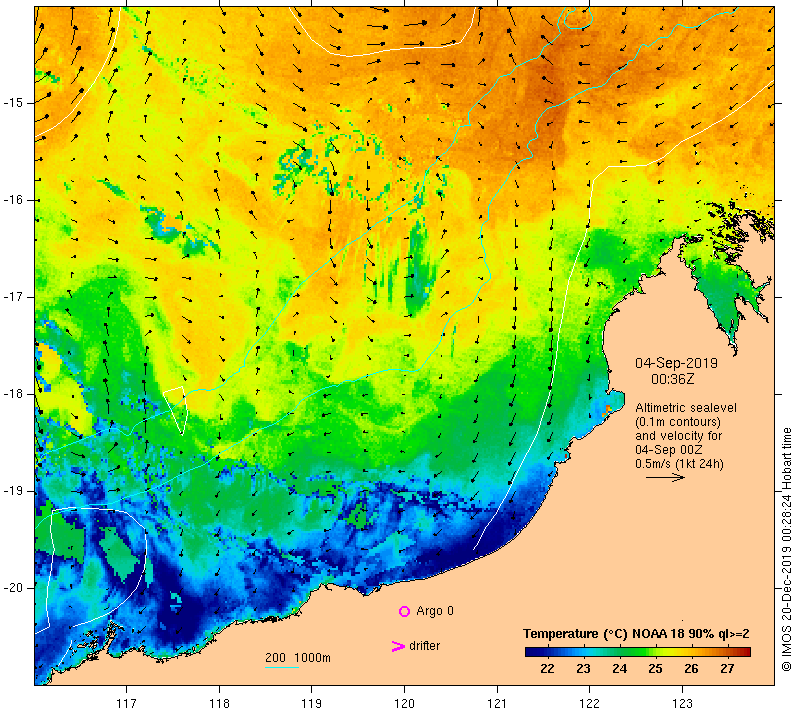
Task: Click the latitude axis label -19
Action: coord(13,491)
